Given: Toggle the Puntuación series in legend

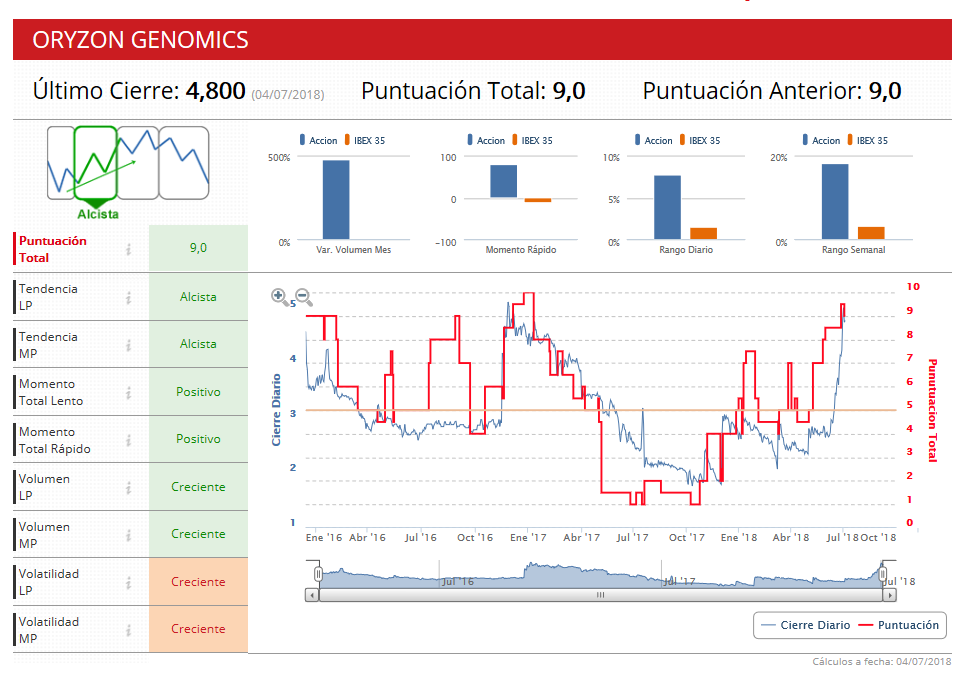Looking at the screenshot, I should tap(899, 625).
